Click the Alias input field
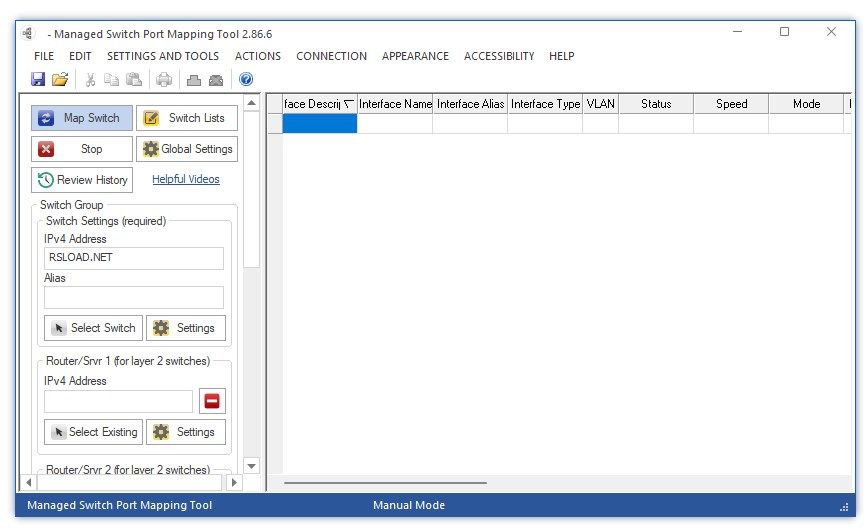This screenshot has width=866, height=531. (x=134, y=297)
